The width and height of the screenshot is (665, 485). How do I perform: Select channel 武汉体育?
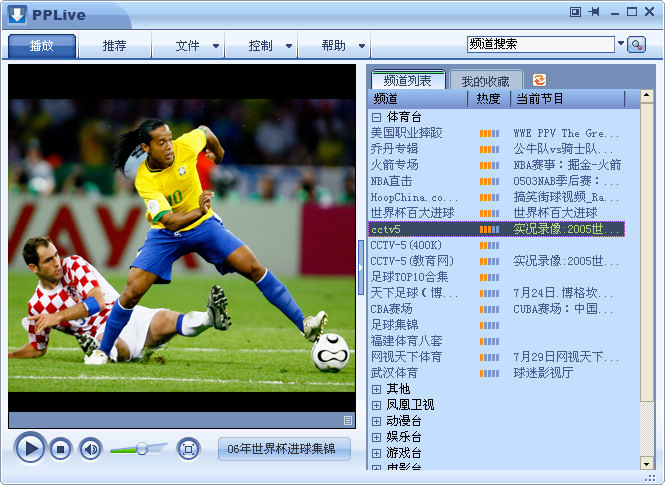coord(394,373)
